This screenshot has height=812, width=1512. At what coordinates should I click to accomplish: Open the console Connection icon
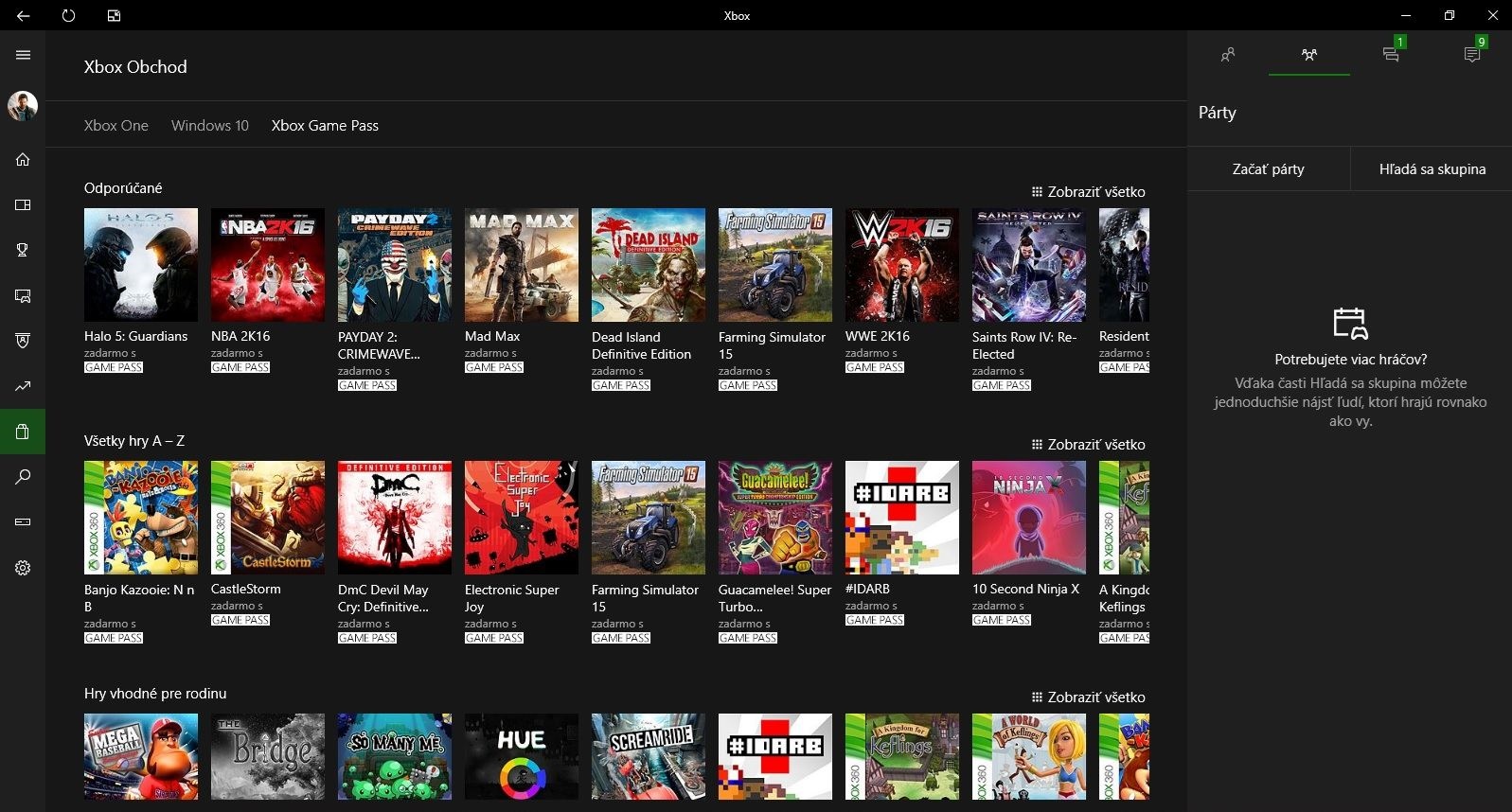23,522
